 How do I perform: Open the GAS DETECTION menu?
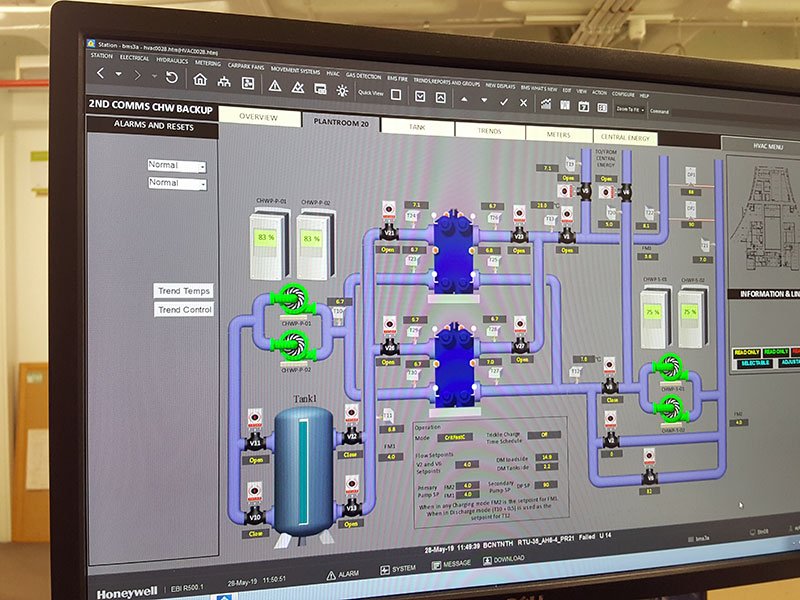(363, 76)
